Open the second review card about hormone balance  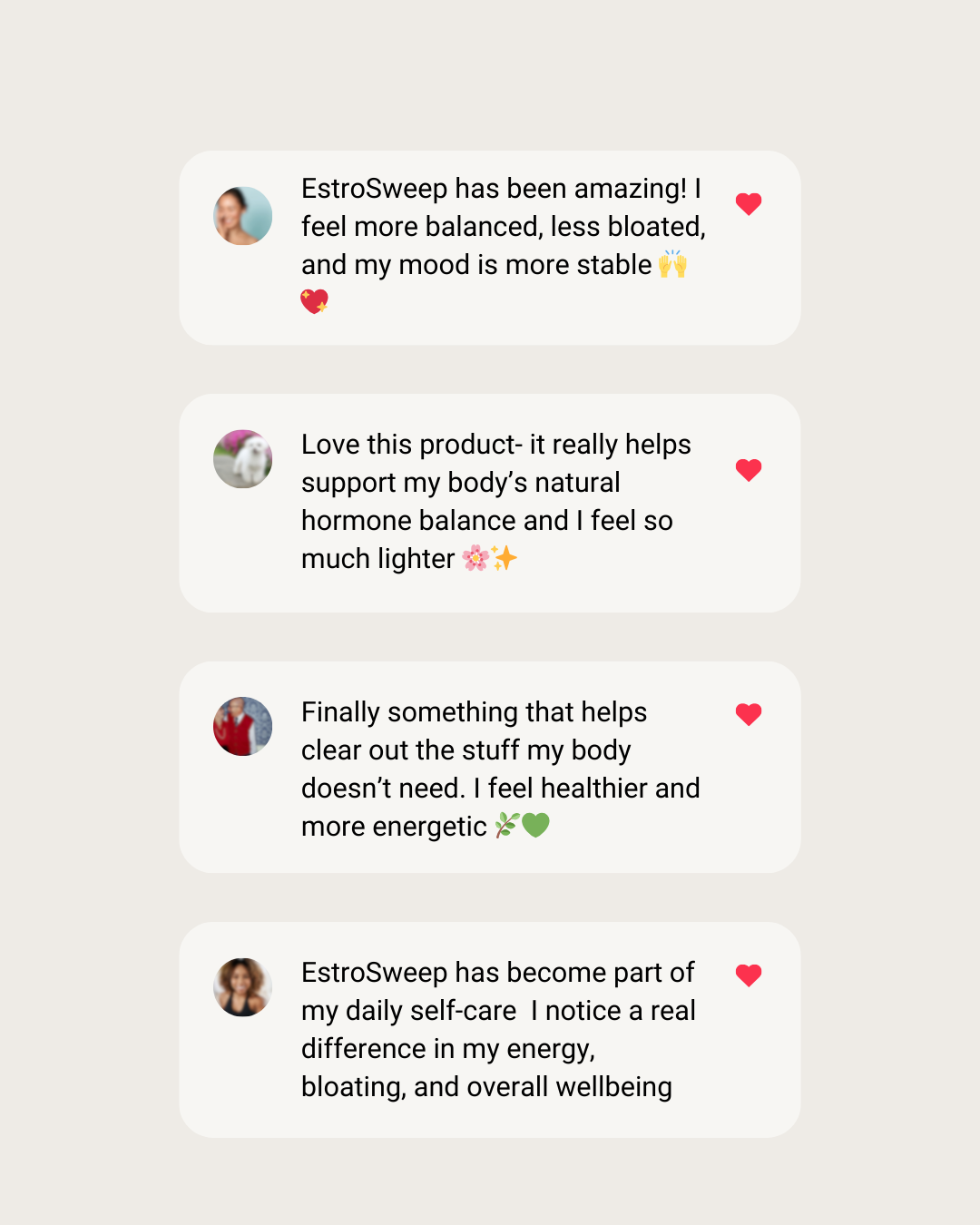pyautogui.click(x=490, y=504)
